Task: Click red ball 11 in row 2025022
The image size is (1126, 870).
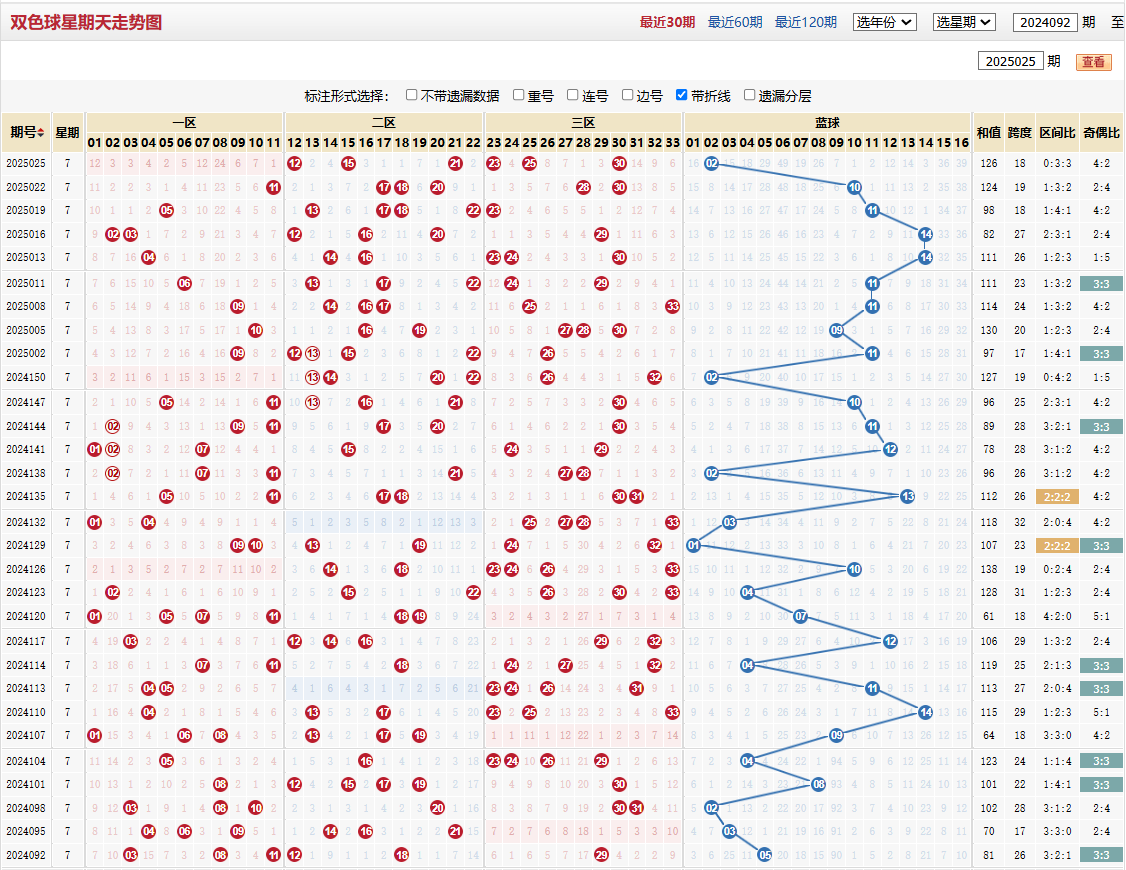Action: [273, 187]
